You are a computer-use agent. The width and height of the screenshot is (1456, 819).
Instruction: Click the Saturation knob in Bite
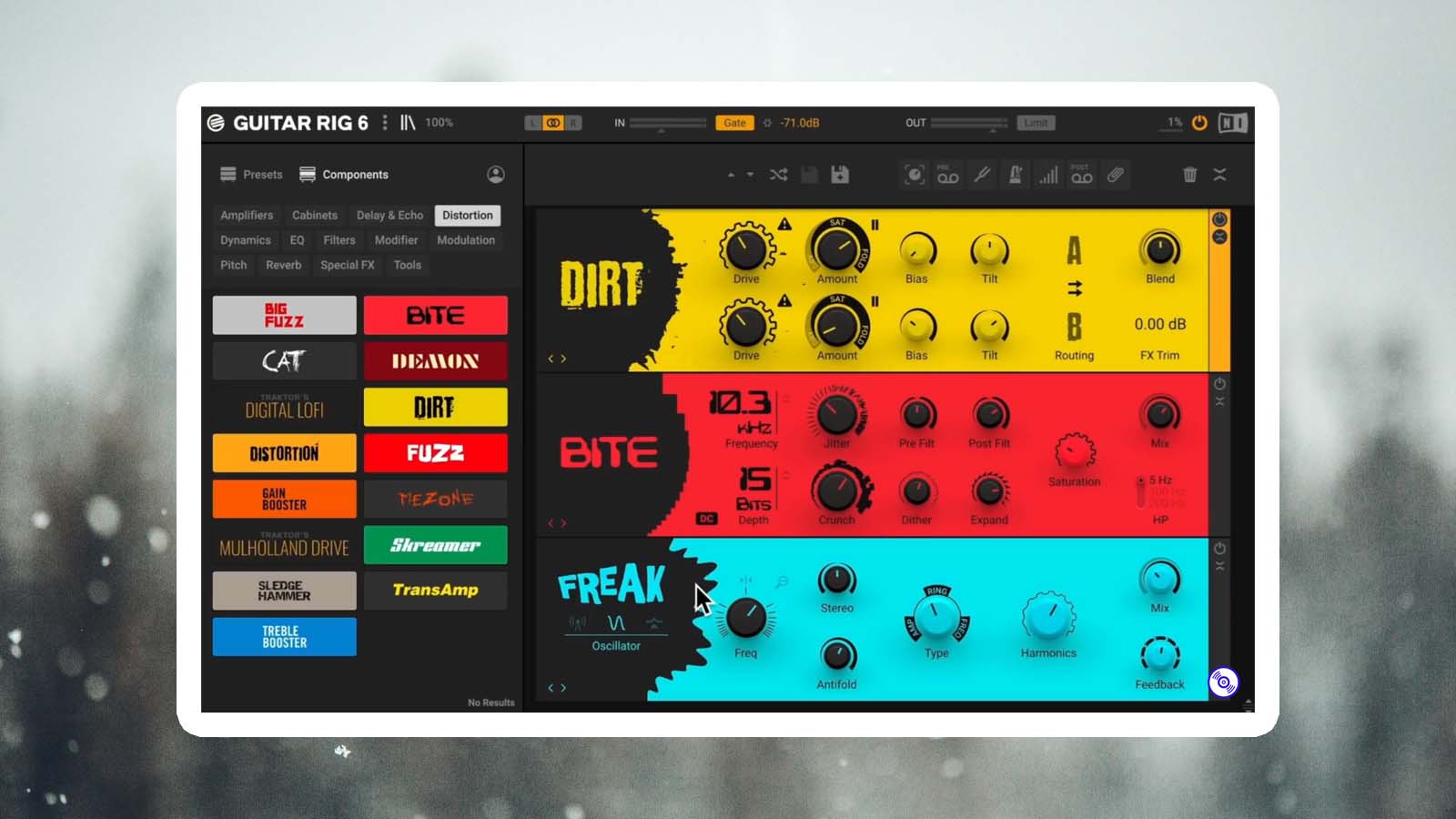1075,451
